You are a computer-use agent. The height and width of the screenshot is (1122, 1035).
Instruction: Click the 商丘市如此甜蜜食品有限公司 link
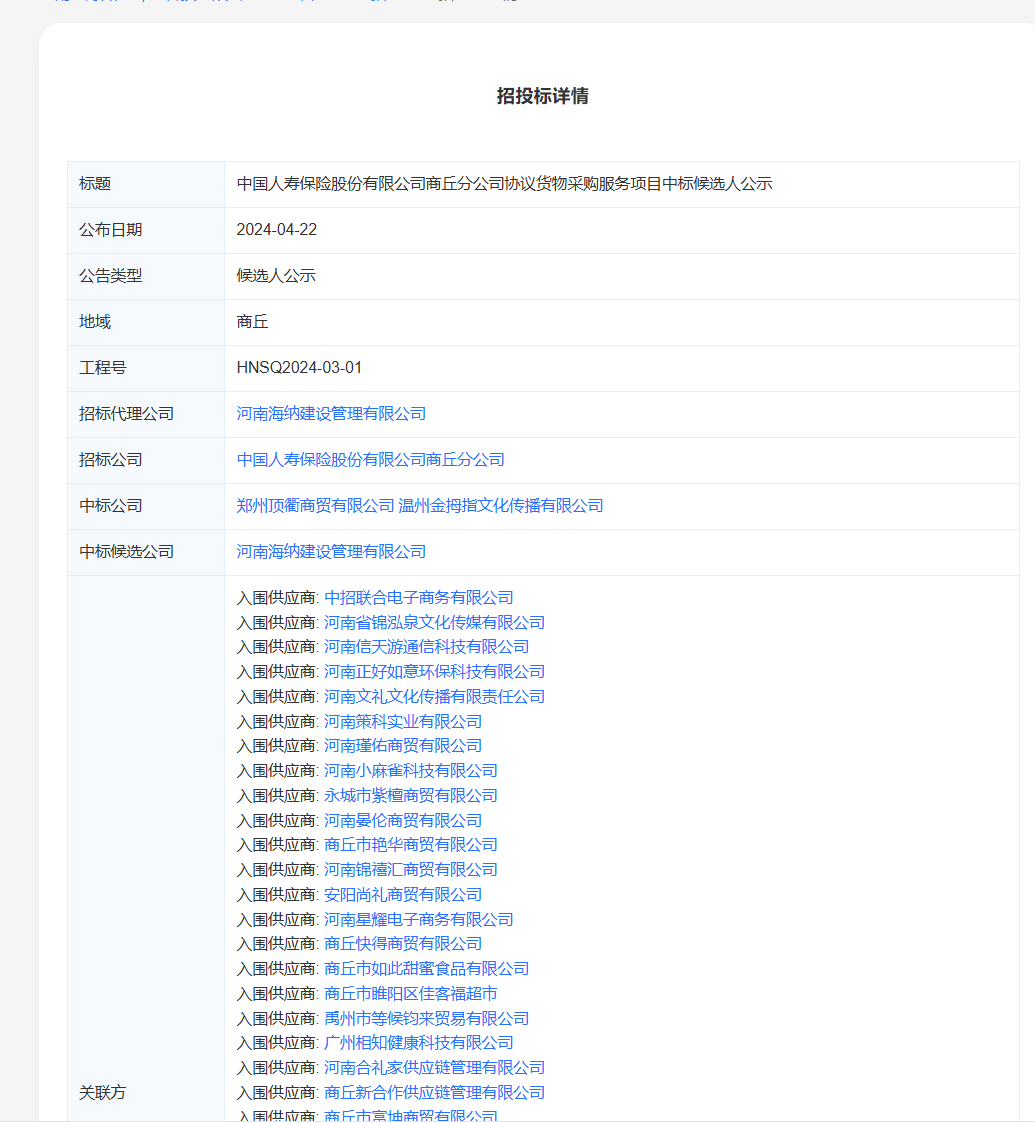(426, 969)
